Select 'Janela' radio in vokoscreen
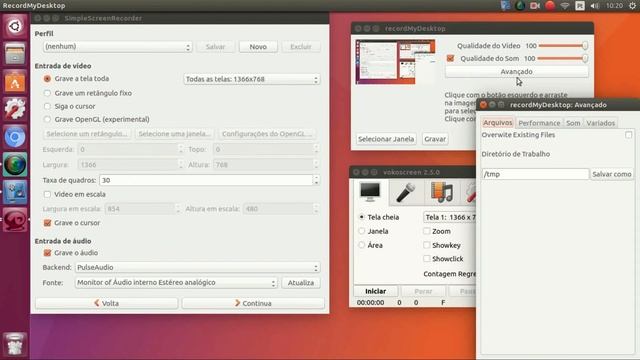The height and width of the screenshot is (360, 640). [362, 231]
